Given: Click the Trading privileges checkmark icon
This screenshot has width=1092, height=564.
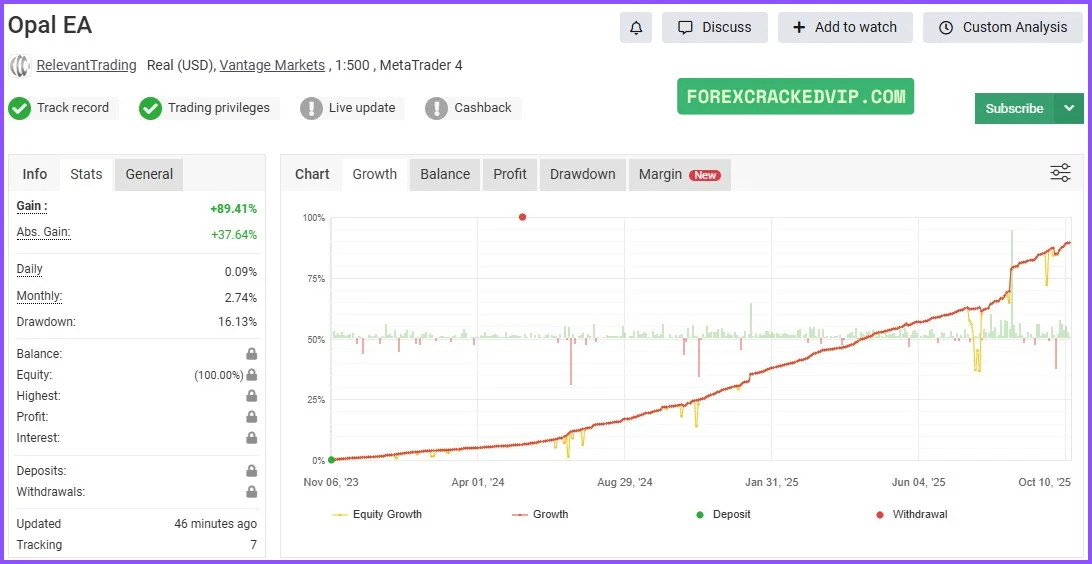Looking at the screenshot, I should tap(150, 108).
